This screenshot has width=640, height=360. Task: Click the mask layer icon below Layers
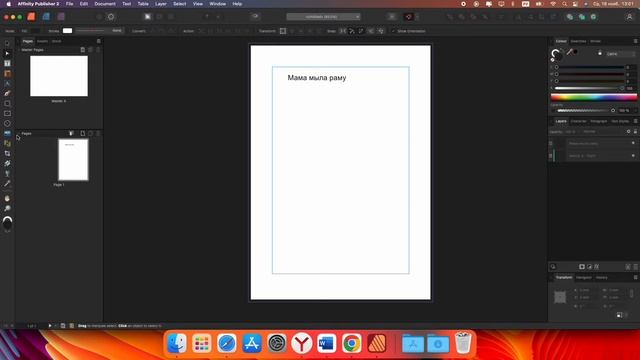click(x=582, y=267)
